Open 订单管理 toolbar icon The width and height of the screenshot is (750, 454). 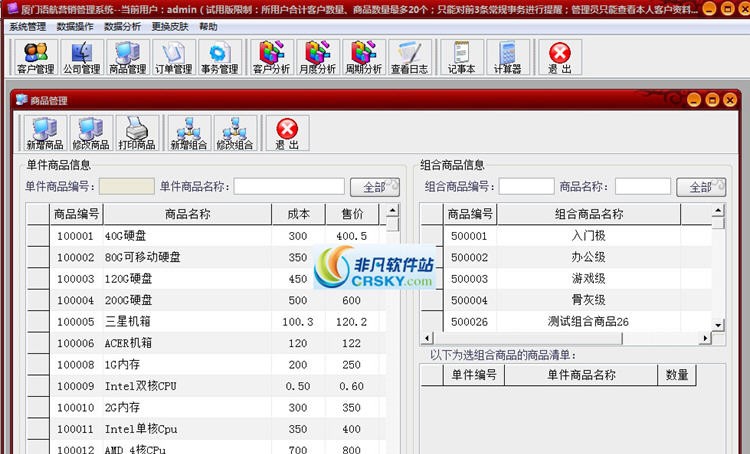click(174, 57)
